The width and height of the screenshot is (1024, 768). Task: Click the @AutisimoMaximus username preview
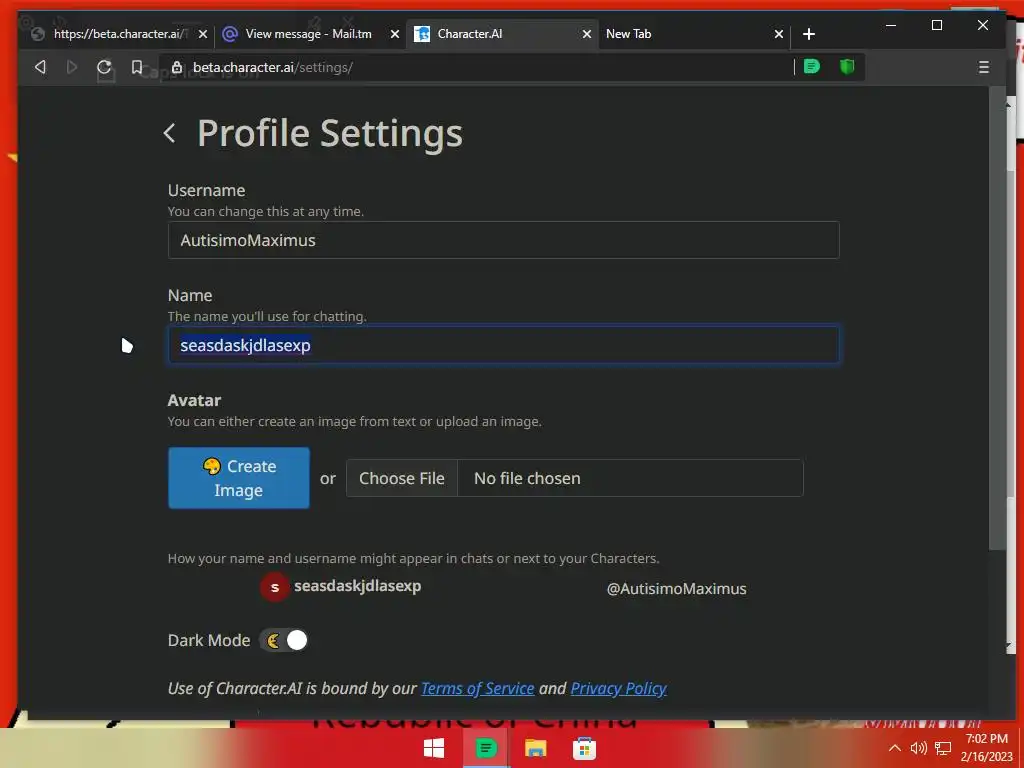coord(676,588)
